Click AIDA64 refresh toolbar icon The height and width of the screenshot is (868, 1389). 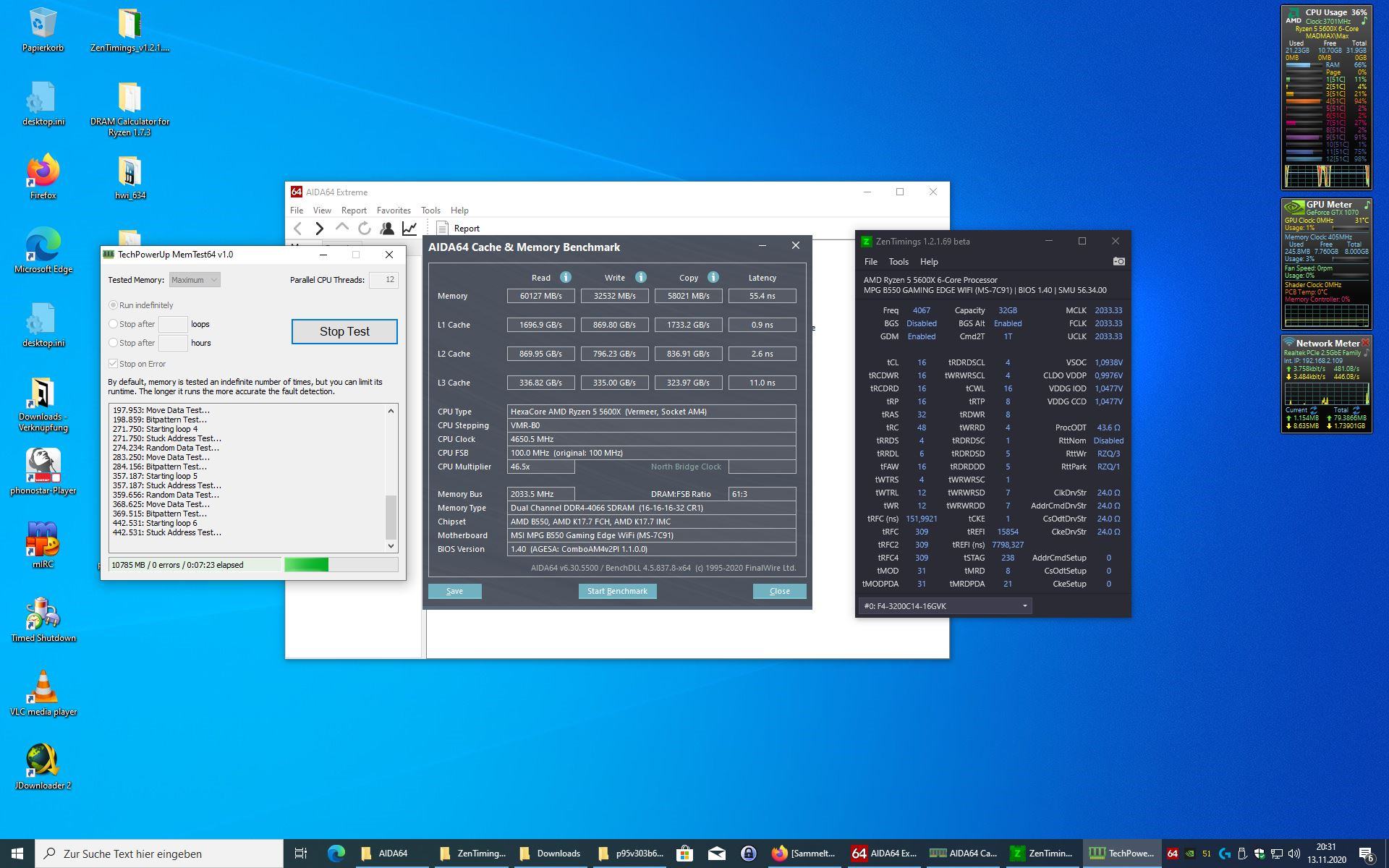click(365, 229)
